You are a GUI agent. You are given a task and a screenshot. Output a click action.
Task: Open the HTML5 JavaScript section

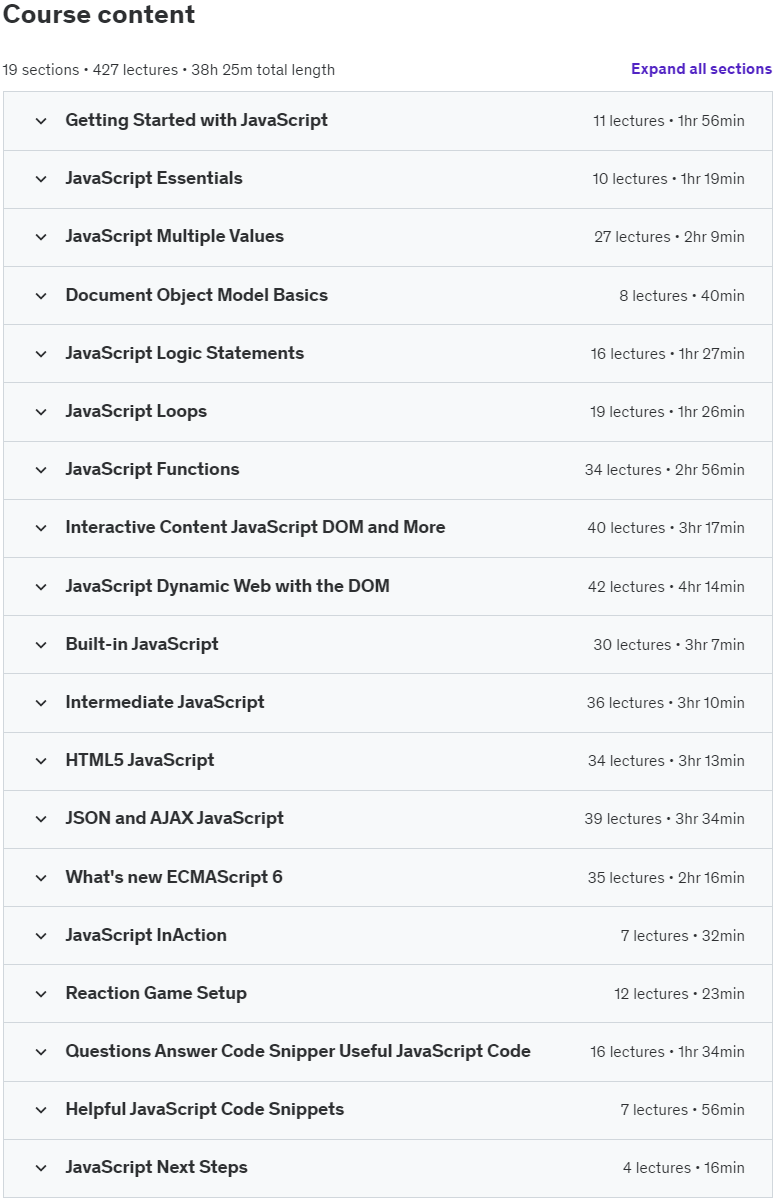coord(388,761)
